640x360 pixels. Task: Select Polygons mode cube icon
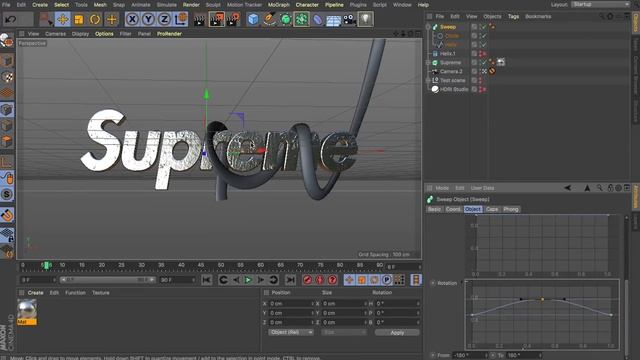coord(7,142)
